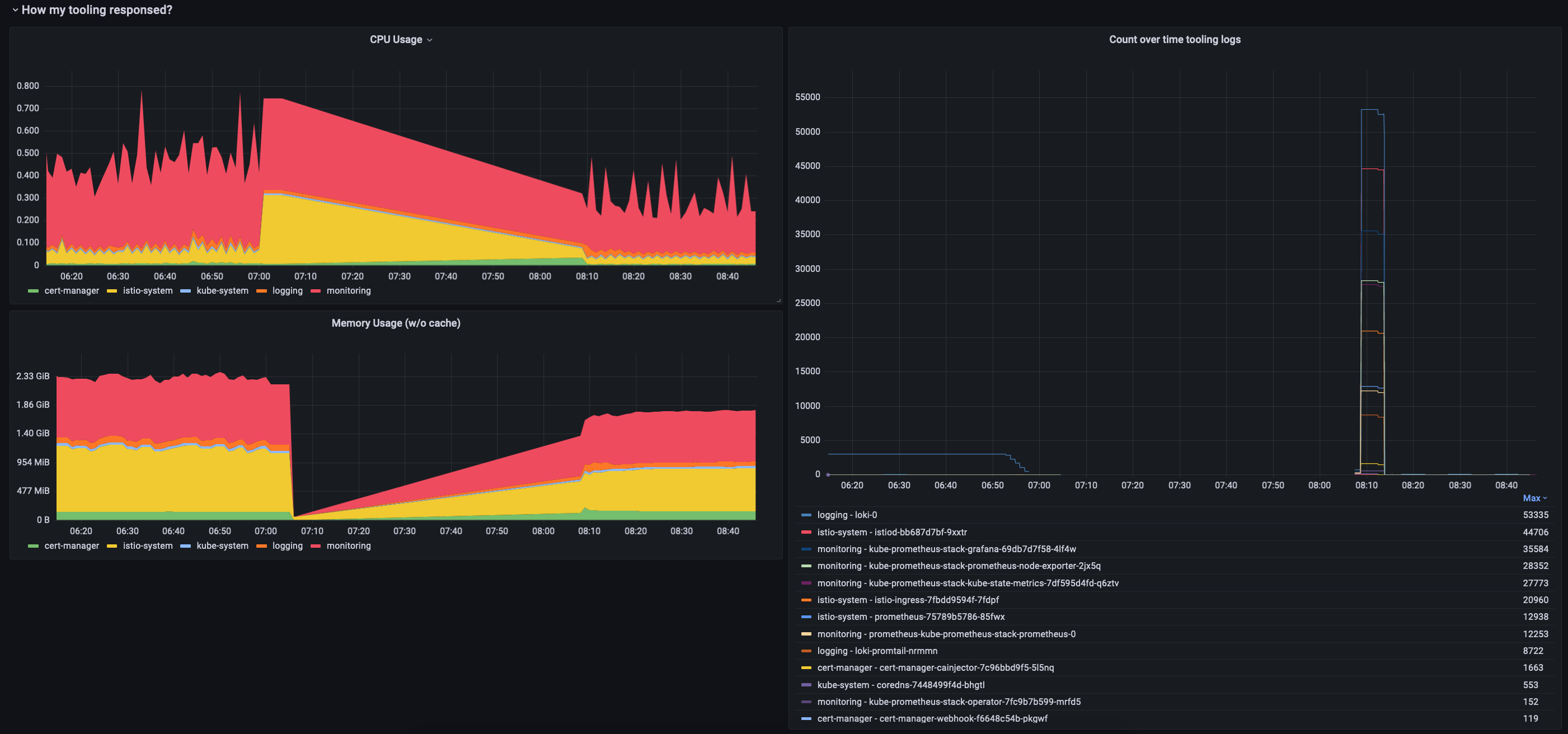The width and height of the screenshot is (1568, 734).
Task: Click the loki-0 series color swatch
Action: [806, 515]
